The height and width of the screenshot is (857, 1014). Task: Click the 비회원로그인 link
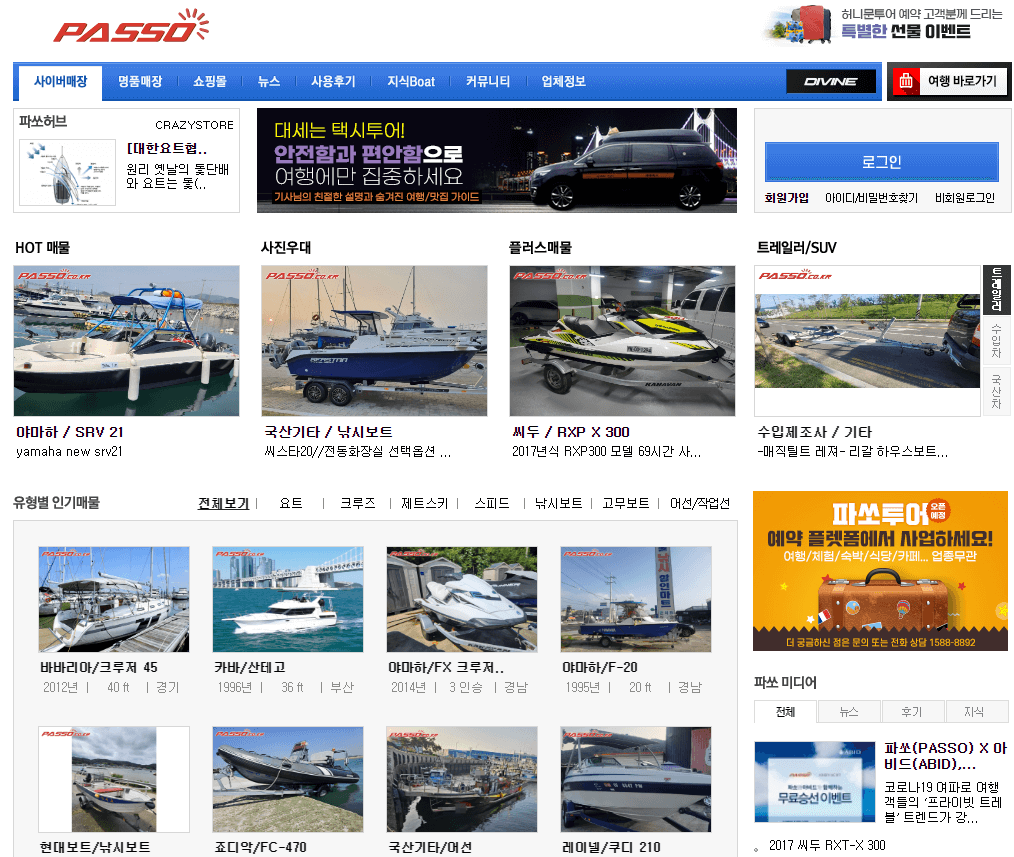[964, 198]
